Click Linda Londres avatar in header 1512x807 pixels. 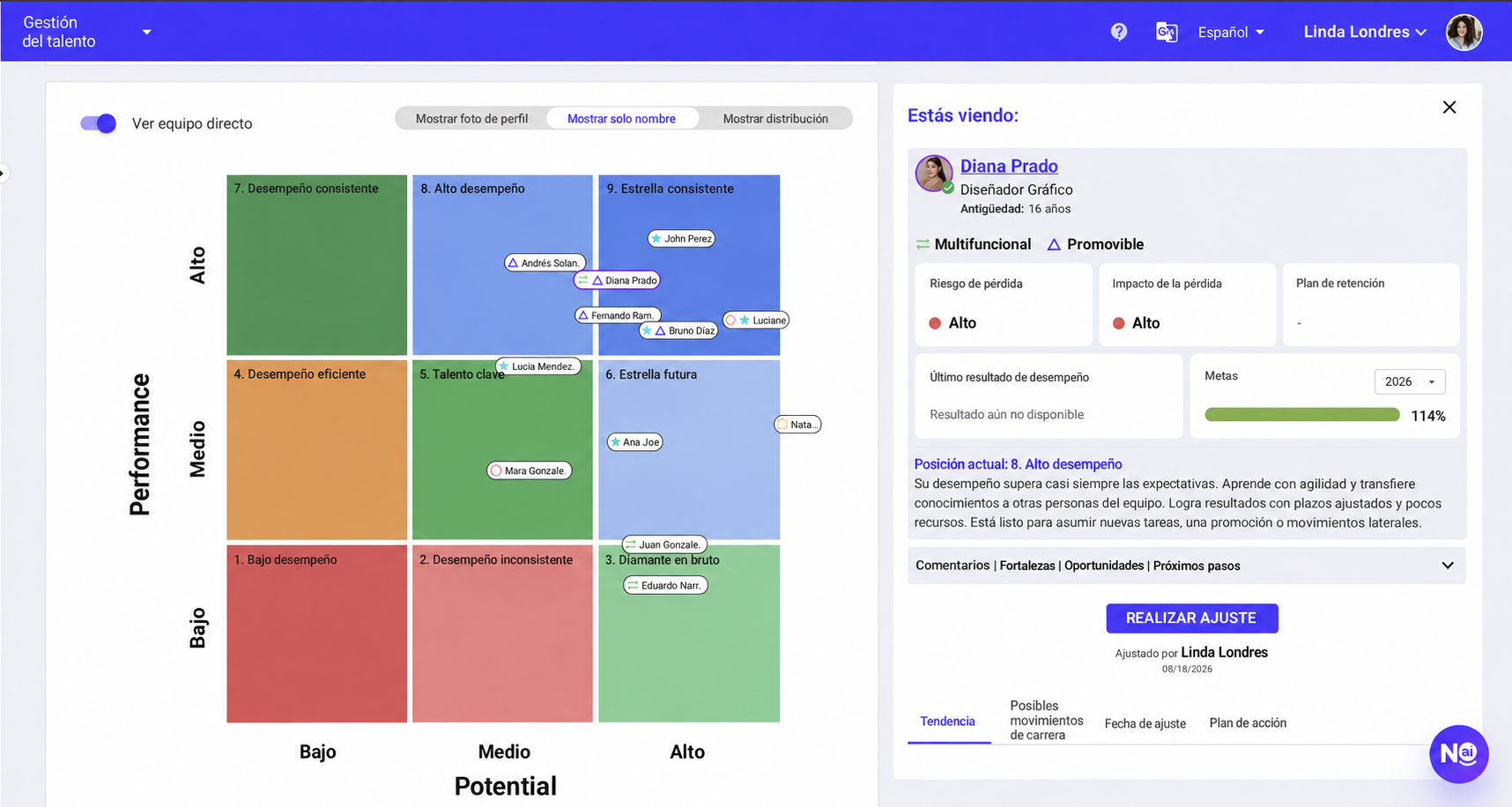pos(1464,33)
